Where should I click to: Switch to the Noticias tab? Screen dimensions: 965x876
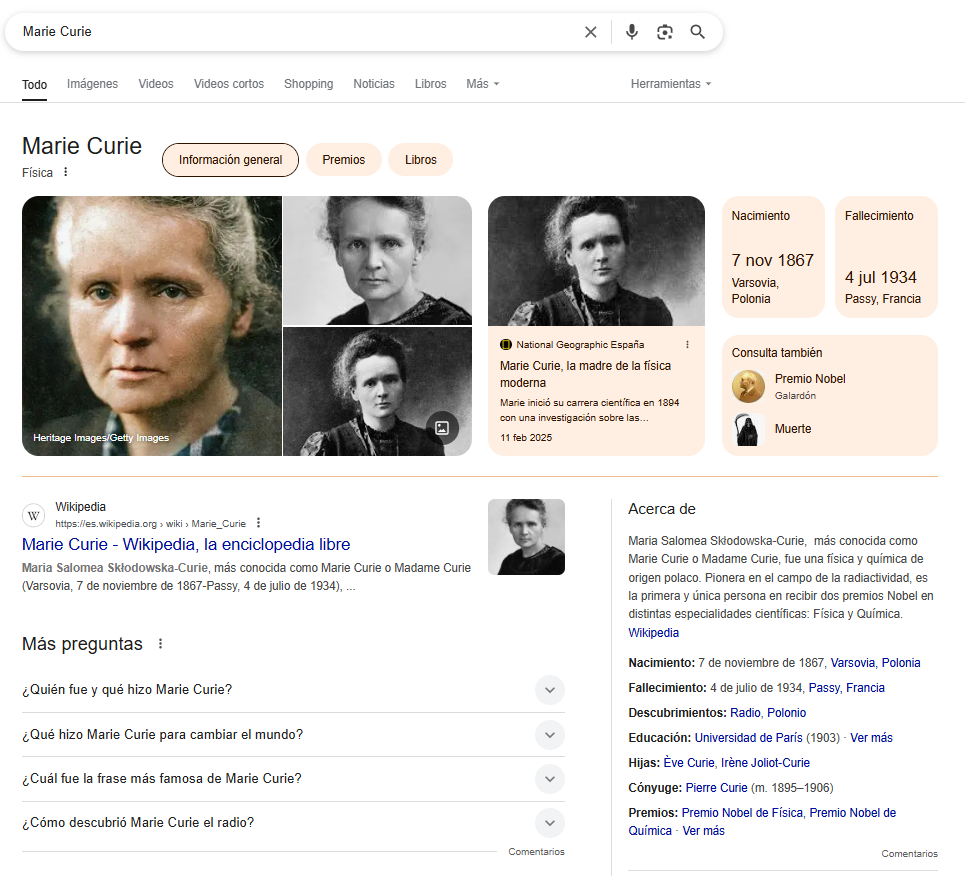374,84
